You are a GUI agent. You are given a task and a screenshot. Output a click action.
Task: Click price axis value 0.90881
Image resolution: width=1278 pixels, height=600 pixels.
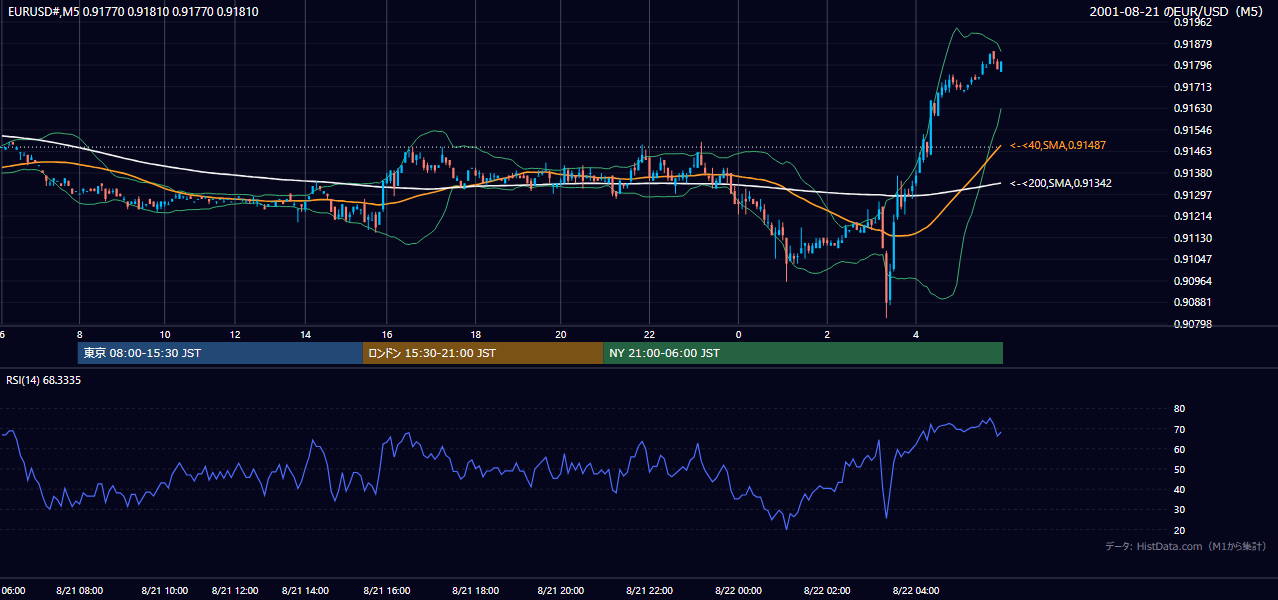[x=1193, y=302]
